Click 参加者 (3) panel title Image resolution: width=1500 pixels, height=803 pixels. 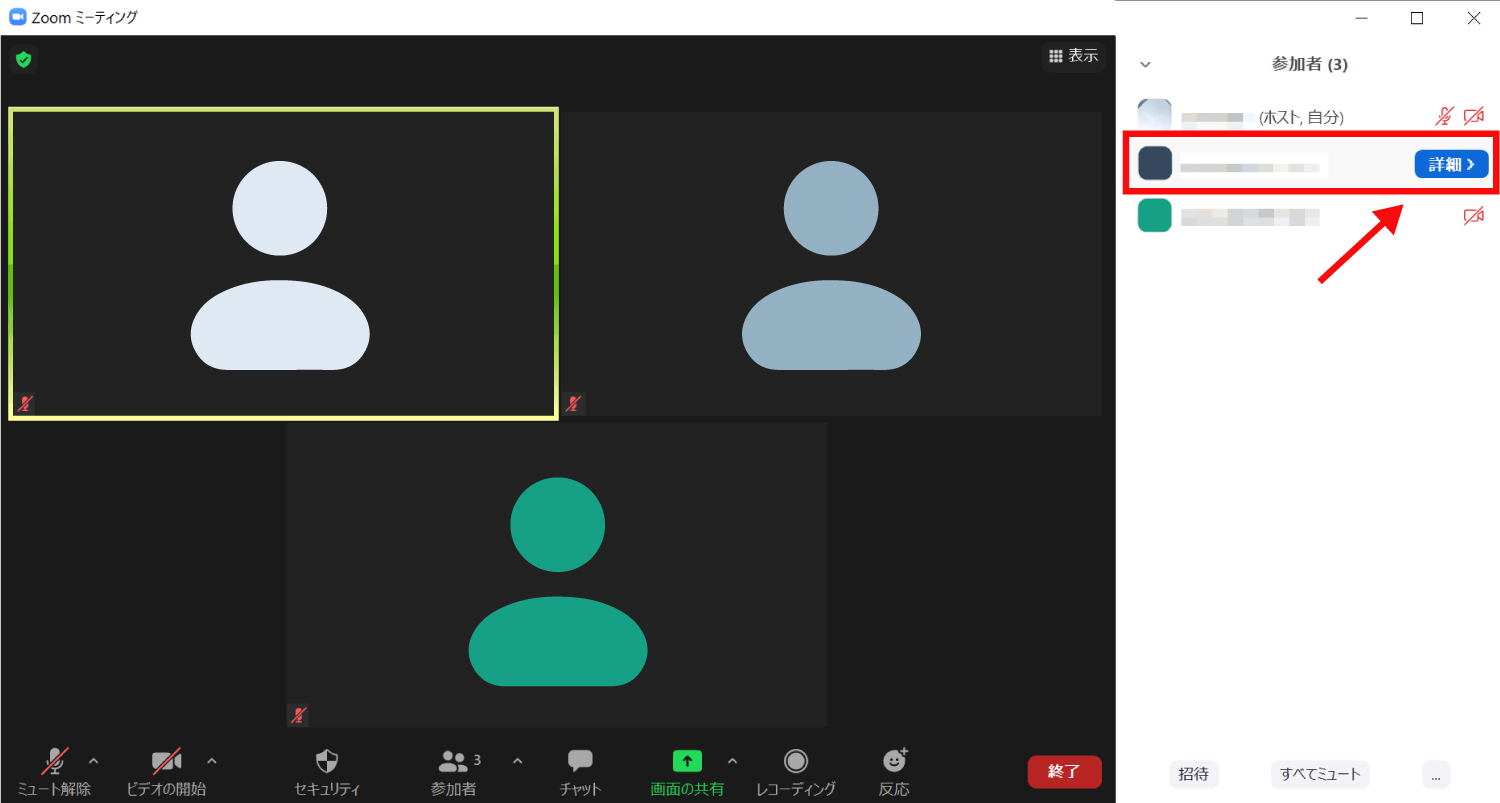pyautogui.click(x=1310, y=64)
